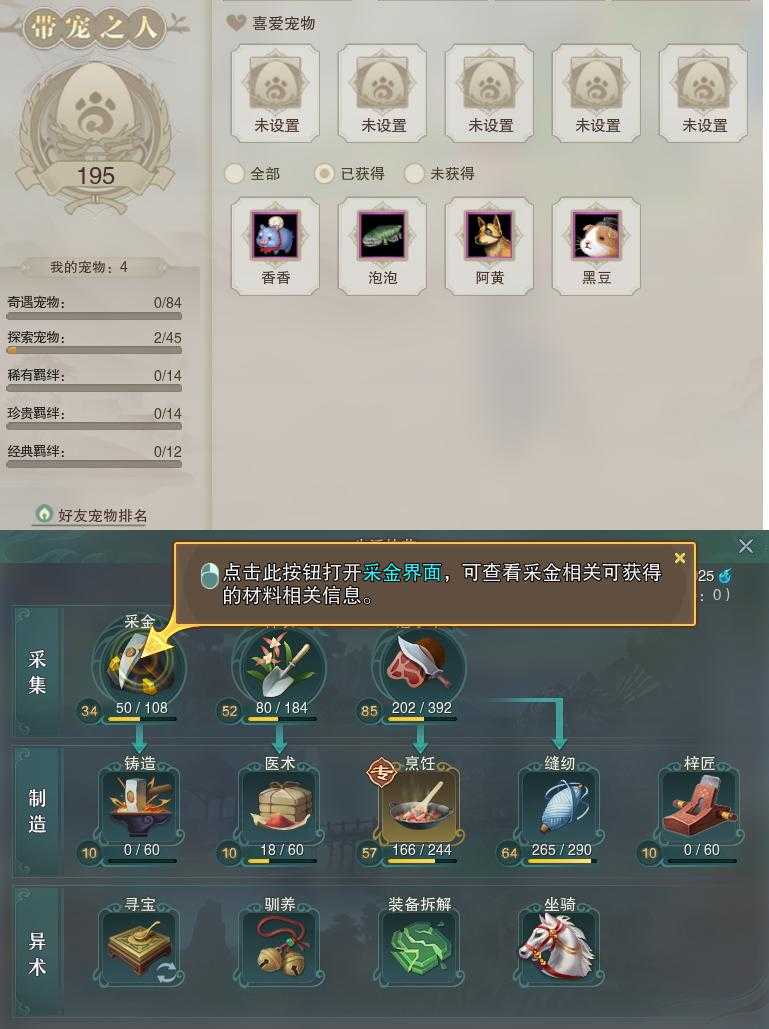Viewport: 769px width, 1029px height.
Task: Click the gathering herb shovel icon
Action: click(280, 666)
